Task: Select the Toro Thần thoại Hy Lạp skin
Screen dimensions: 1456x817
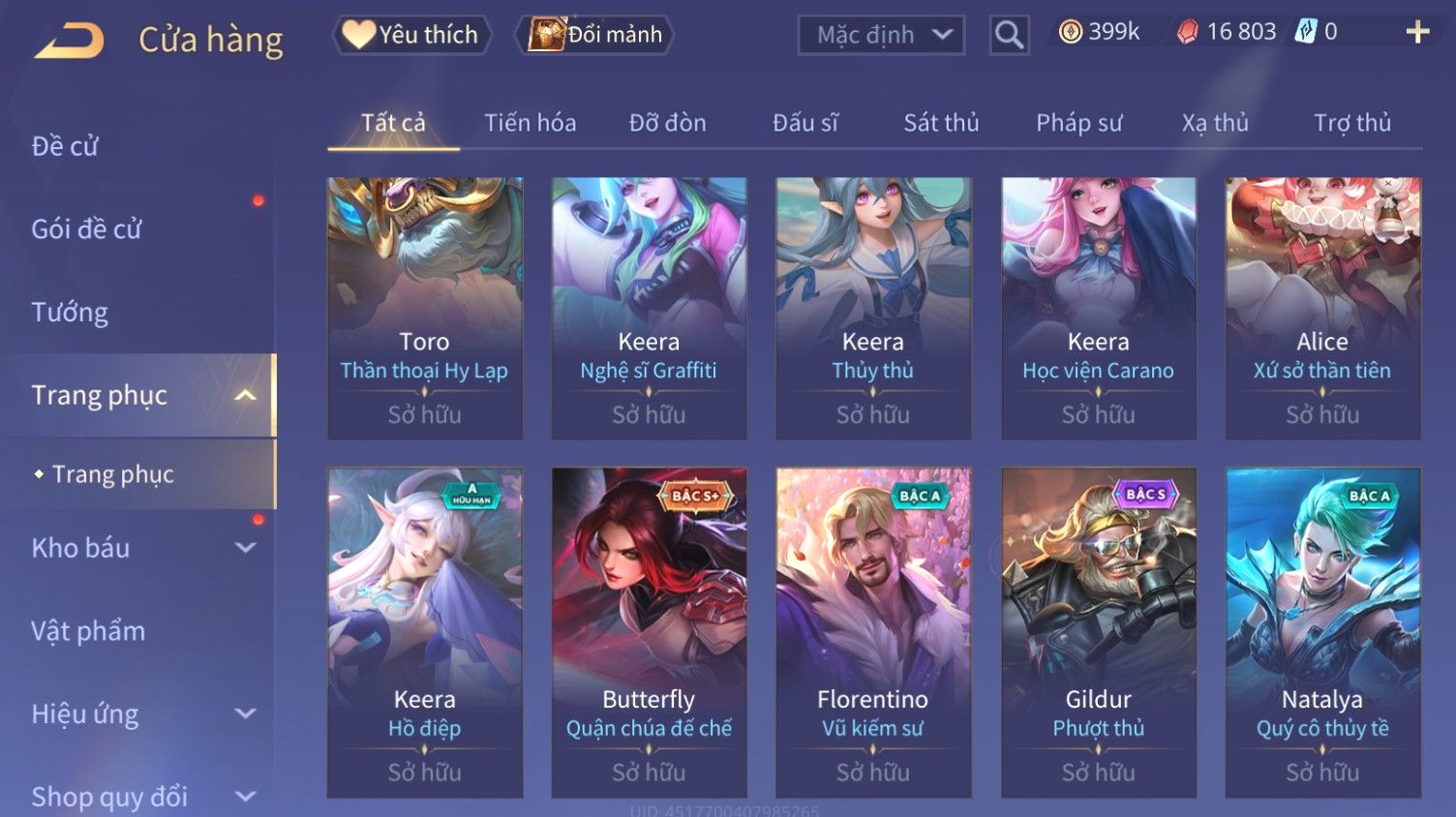Action: click(x=425, y=308)
